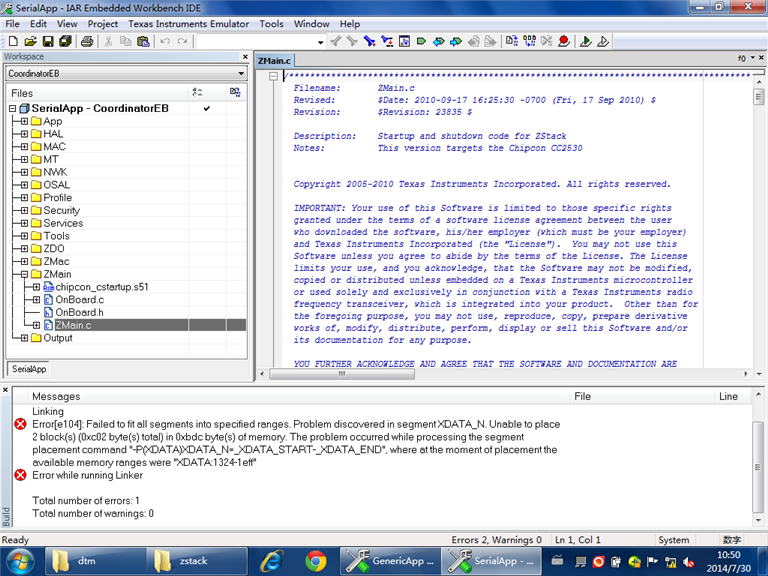Open the Windows Start menu

[x=20, y=561]
